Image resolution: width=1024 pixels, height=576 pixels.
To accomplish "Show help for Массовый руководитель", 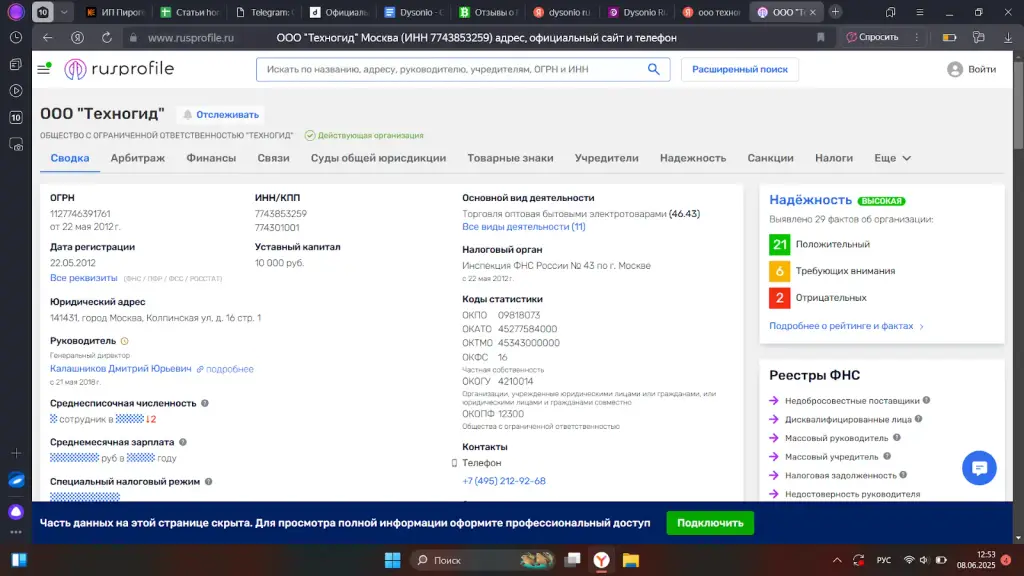I will tap(897, 438).
